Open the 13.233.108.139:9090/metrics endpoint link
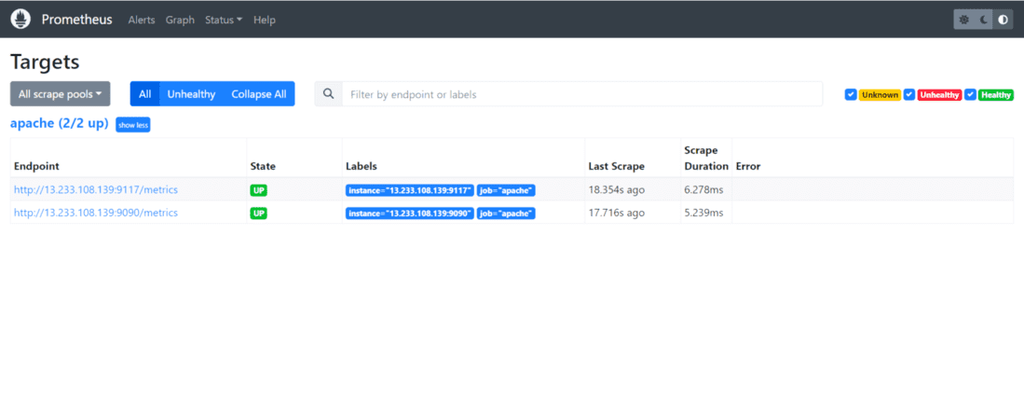The image size is (1024, 401). (96, 213)
